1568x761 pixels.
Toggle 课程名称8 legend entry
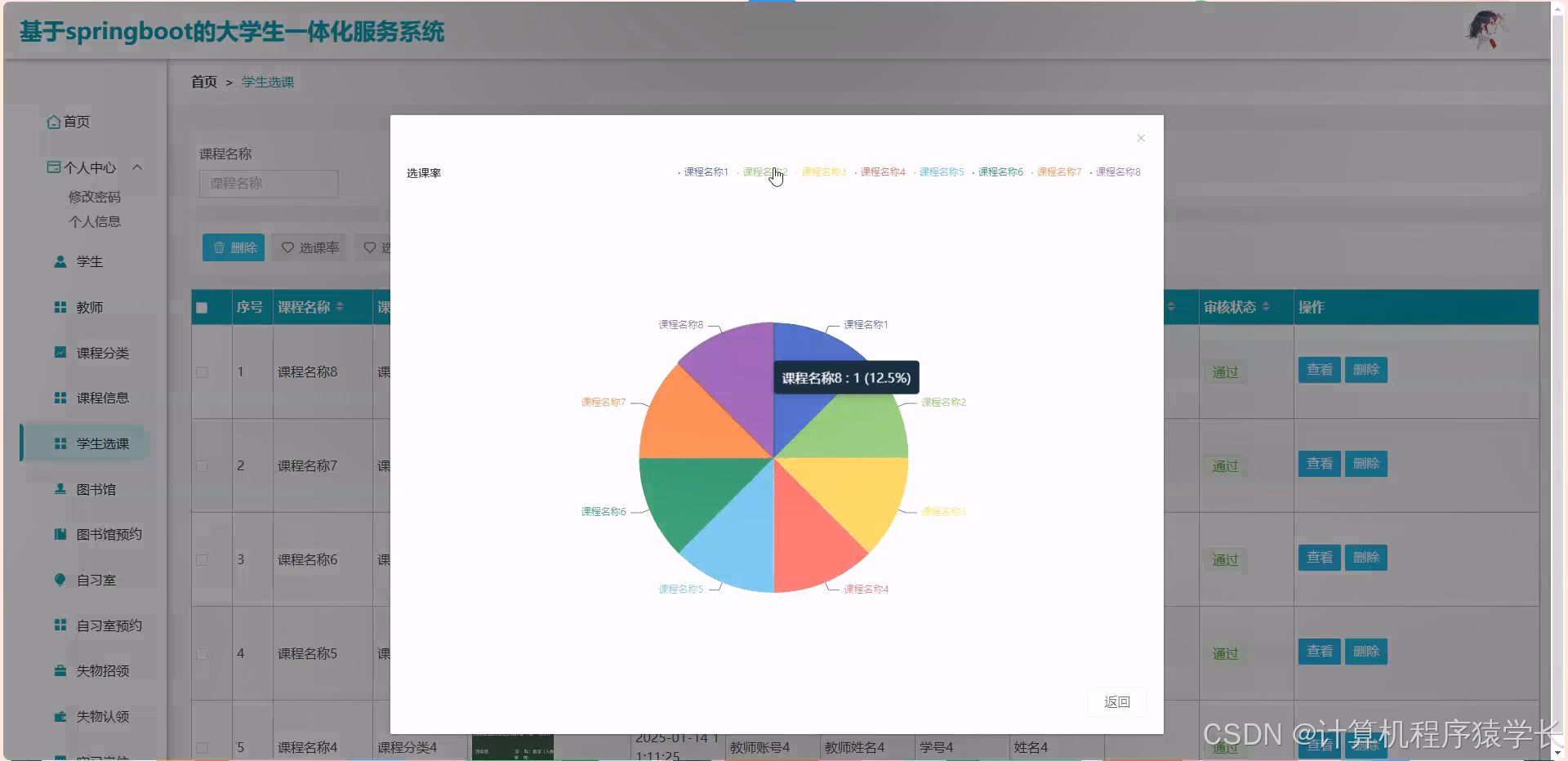click(x=1115, y=172)
